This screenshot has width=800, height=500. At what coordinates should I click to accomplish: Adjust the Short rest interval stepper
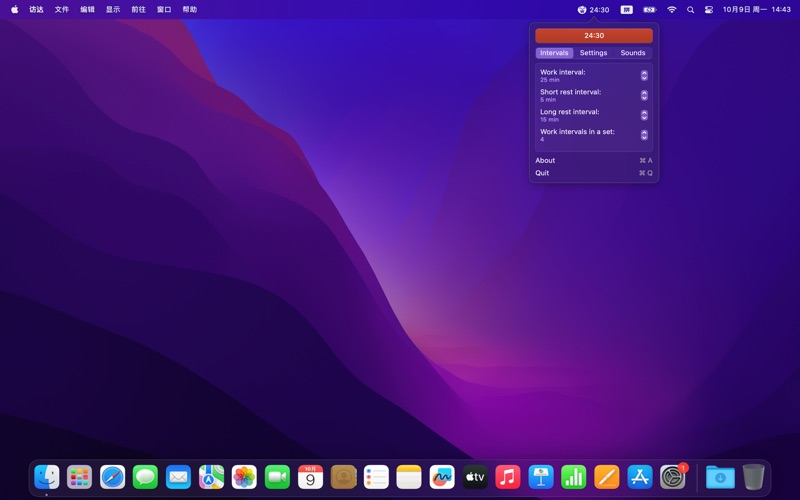[644, 95]
